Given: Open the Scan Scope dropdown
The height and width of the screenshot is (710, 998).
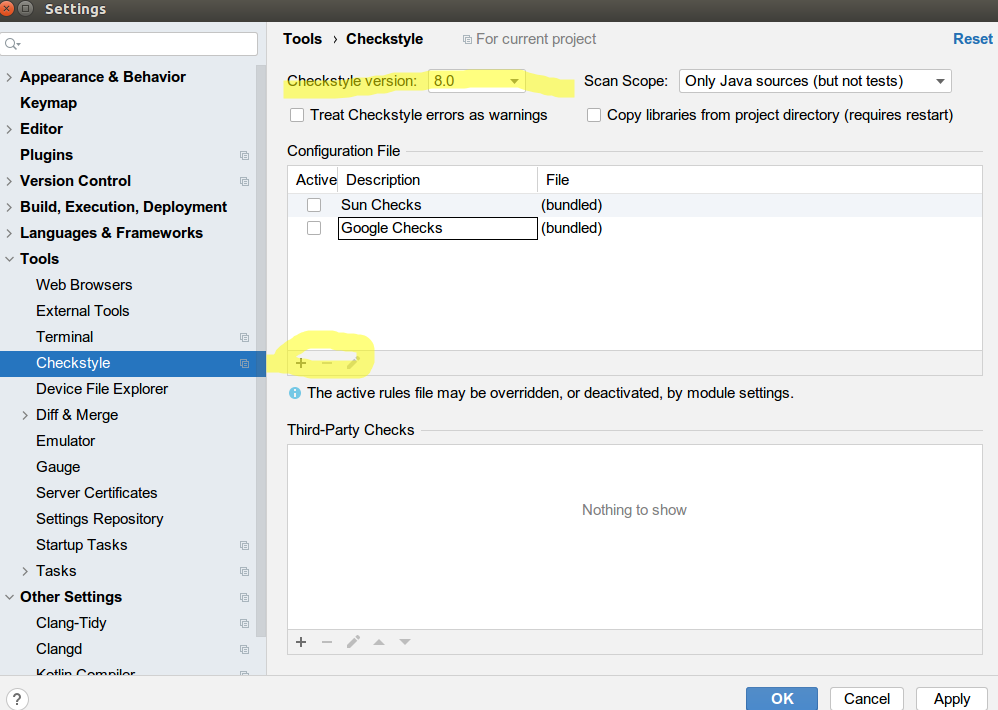Looking at the screenshot, I should point(939,80).
